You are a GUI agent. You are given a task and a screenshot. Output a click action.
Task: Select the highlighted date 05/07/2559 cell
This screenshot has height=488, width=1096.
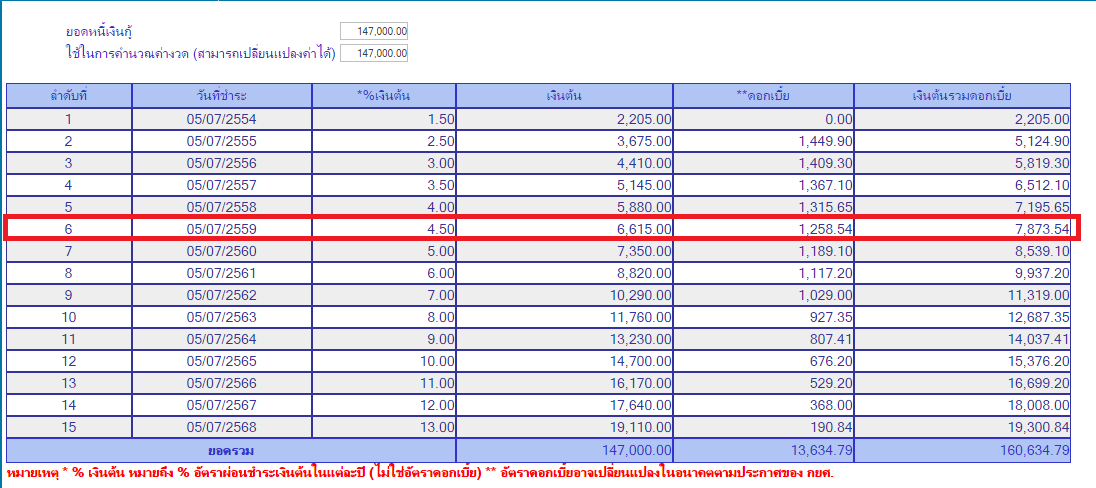coord(222,229)
